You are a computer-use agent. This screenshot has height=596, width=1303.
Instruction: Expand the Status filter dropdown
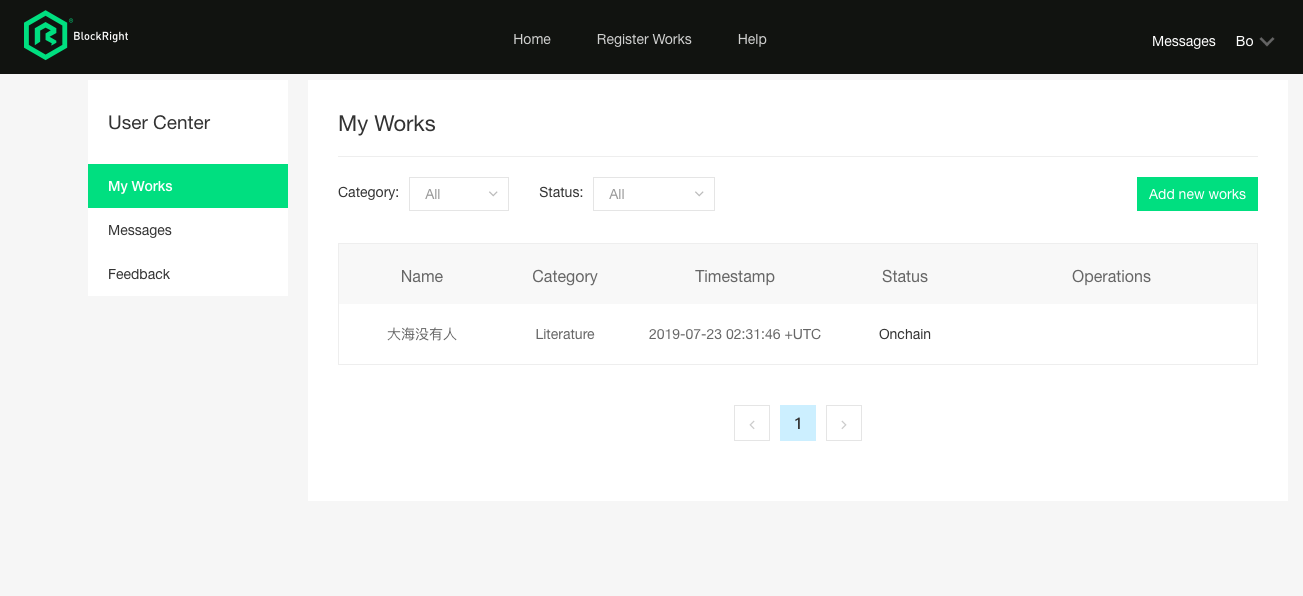click(x=654, y=194)
